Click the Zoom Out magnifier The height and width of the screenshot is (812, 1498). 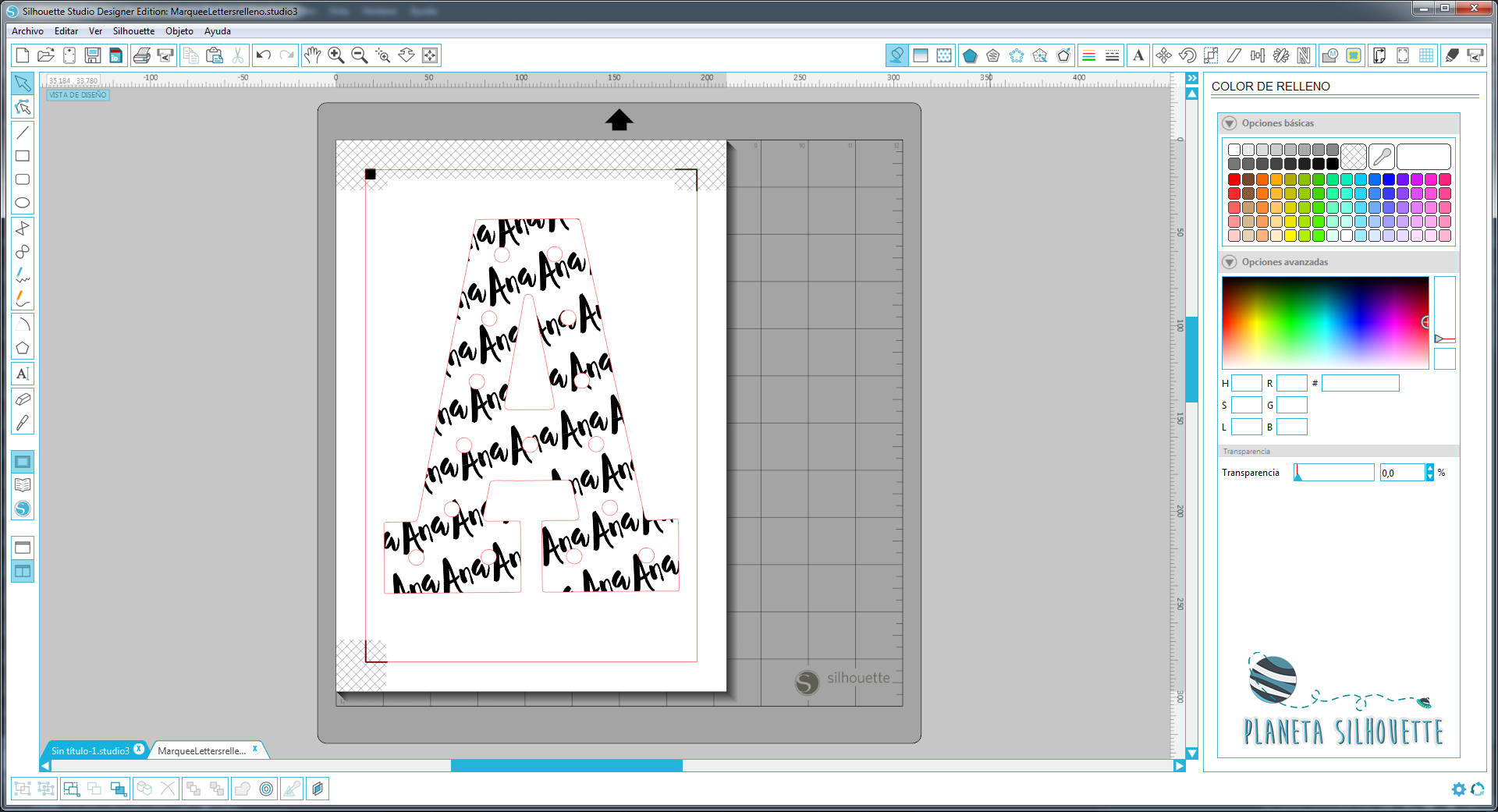point(360,55)
